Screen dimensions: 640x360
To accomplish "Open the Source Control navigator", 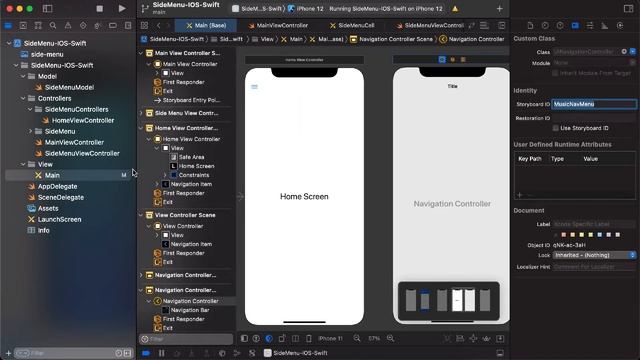I will click(x=23, y=25).
